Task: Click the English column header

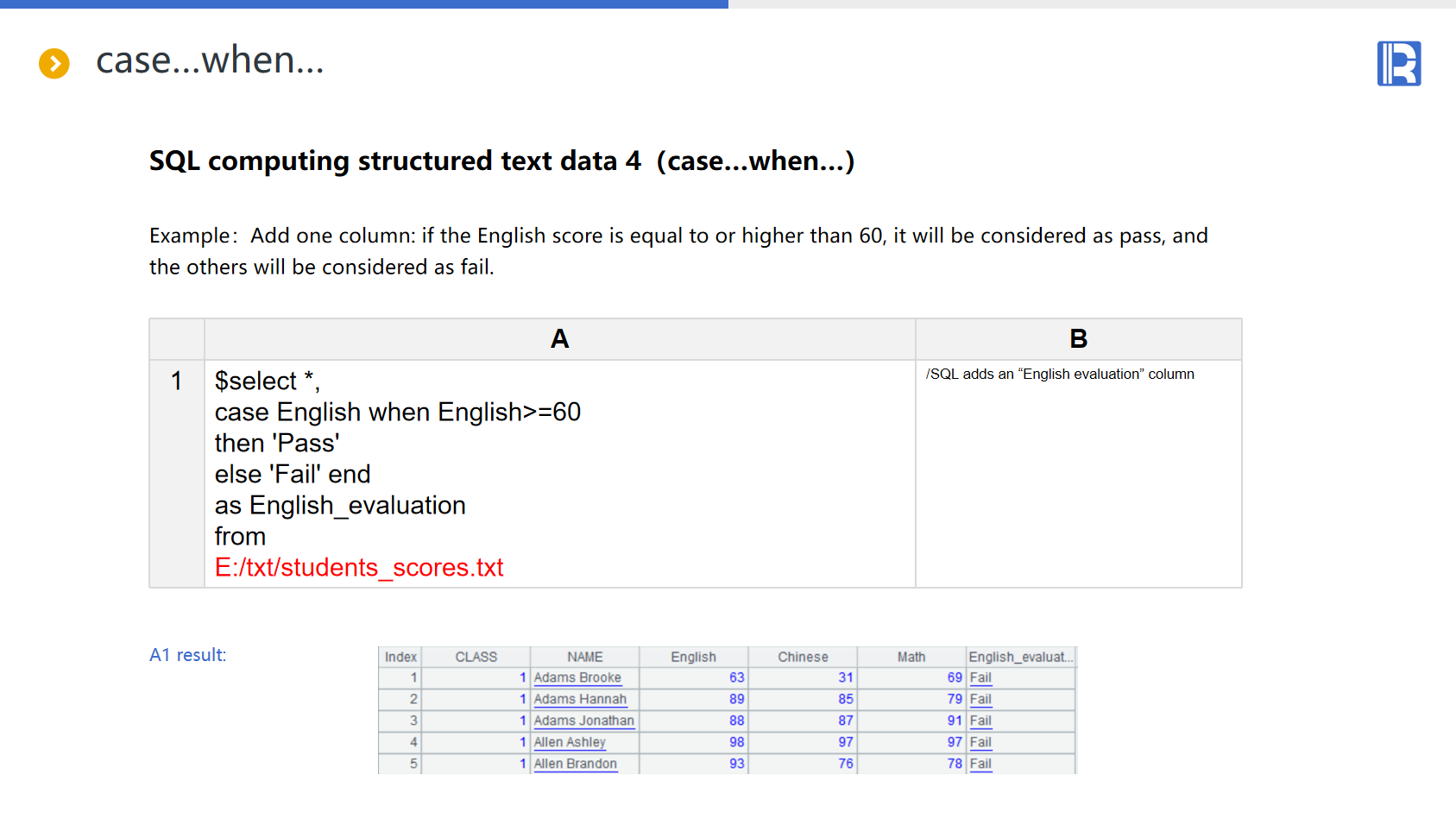Action: point(693,658)
